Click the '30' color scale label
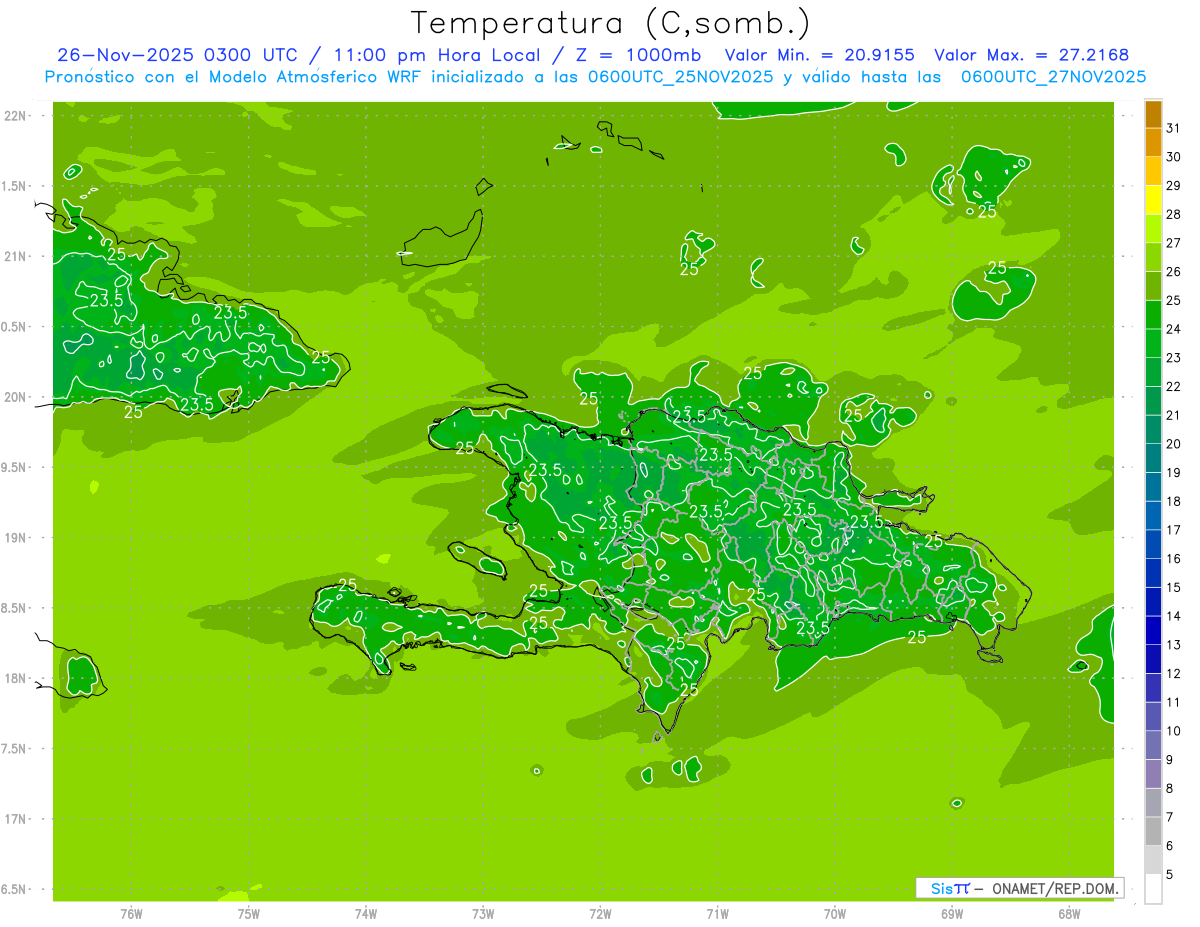This screenshot has height=927, width=1200. (1174, 157)
